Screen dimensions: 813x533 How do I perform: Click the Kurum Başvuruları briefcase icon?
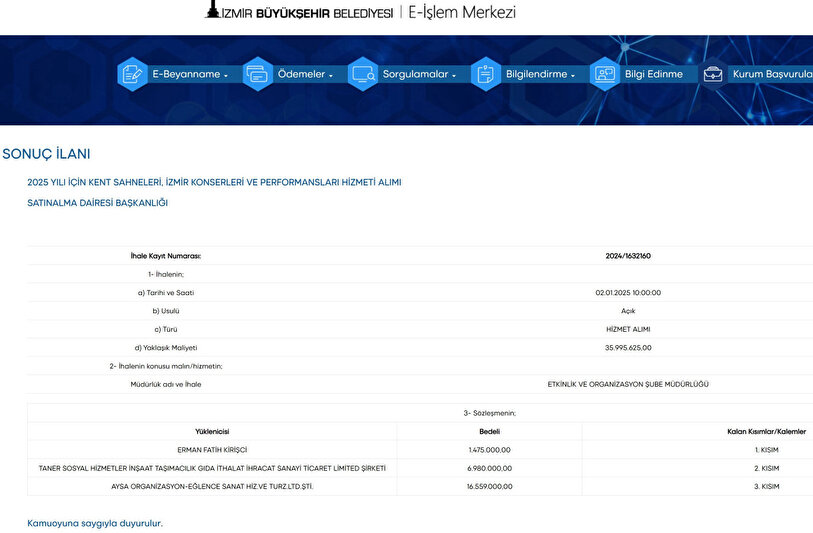coord(713,74)
